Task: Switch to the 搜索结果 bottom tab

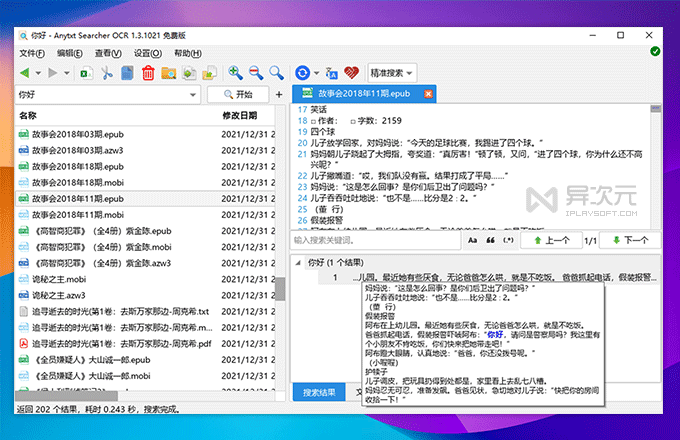Action: click(x=319, y=393)
